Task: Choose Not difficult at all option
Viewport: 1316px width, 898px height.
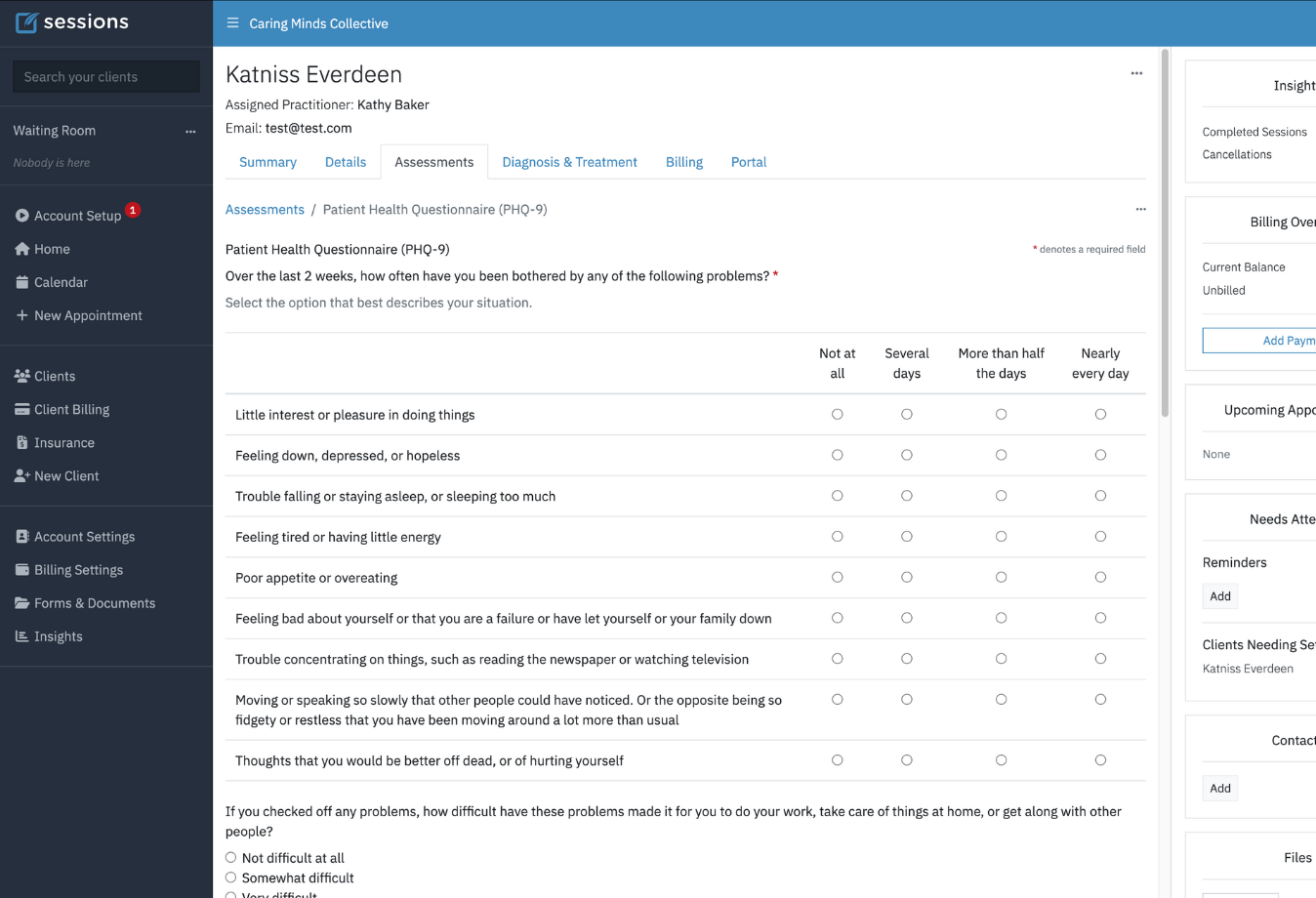Action: [231, 857]
